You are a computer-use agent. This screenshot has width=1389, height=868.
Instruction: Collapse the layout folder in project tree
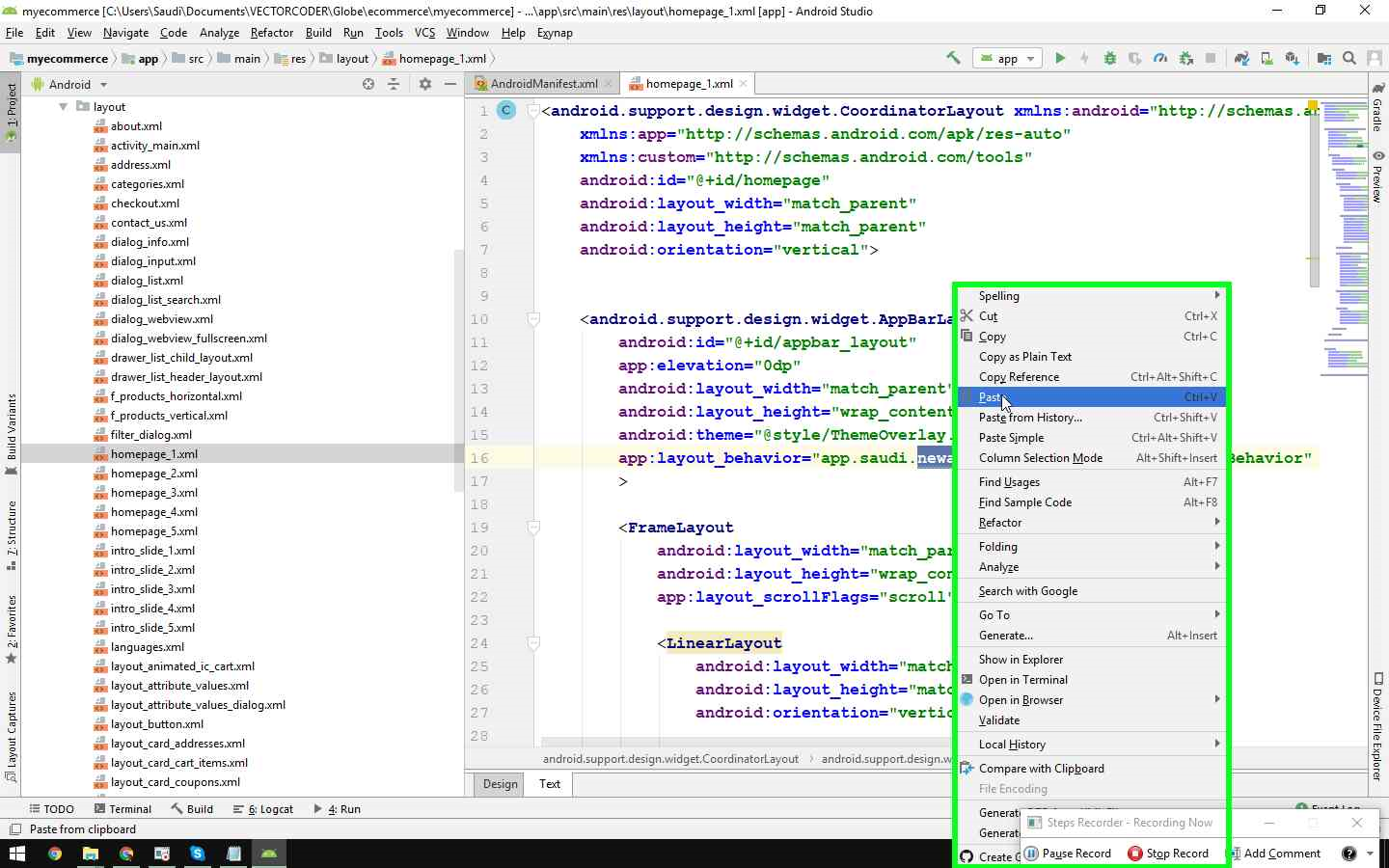click(63, 107)
